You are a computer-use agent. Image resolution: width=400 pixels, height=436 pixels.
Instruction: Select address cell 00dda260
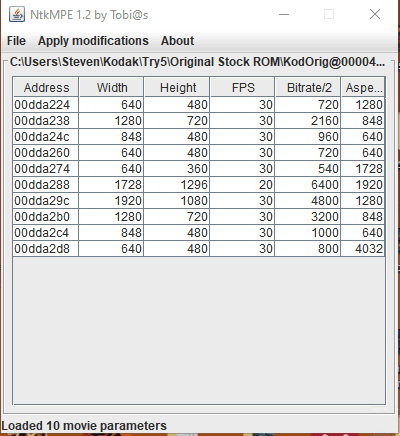(46, 153)
